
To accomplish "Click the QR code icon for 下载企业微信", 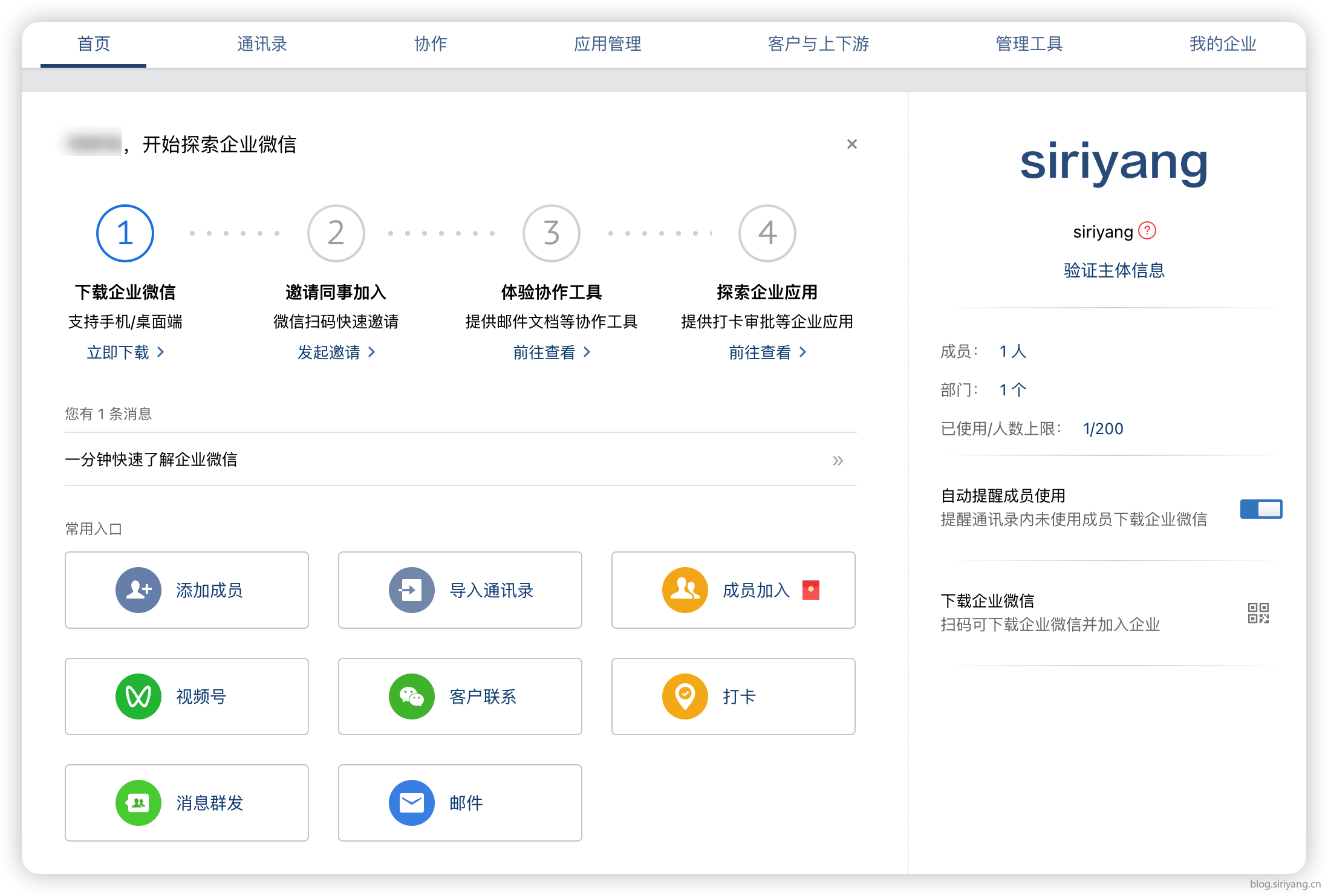I will tap(1258, 612).
